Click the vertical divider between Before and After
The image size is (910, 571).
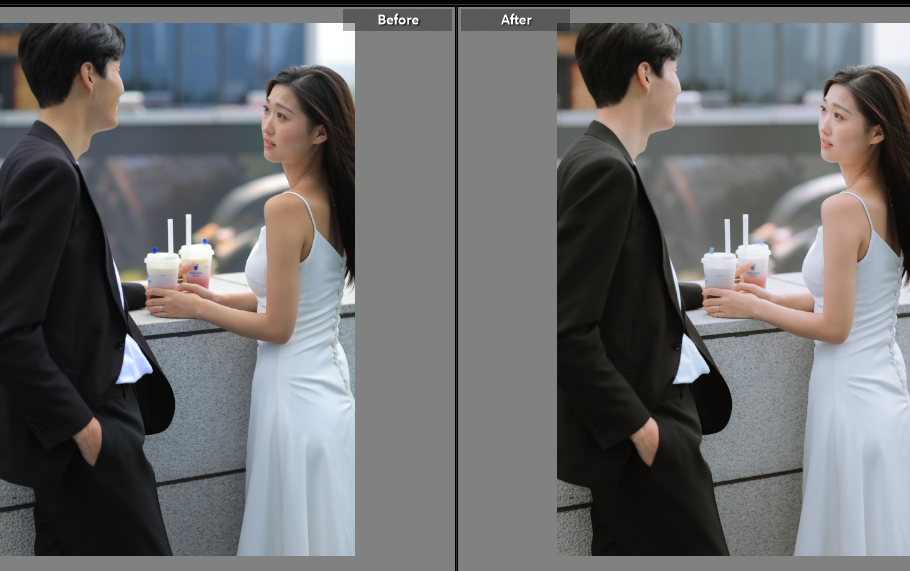tap(457, 290)
